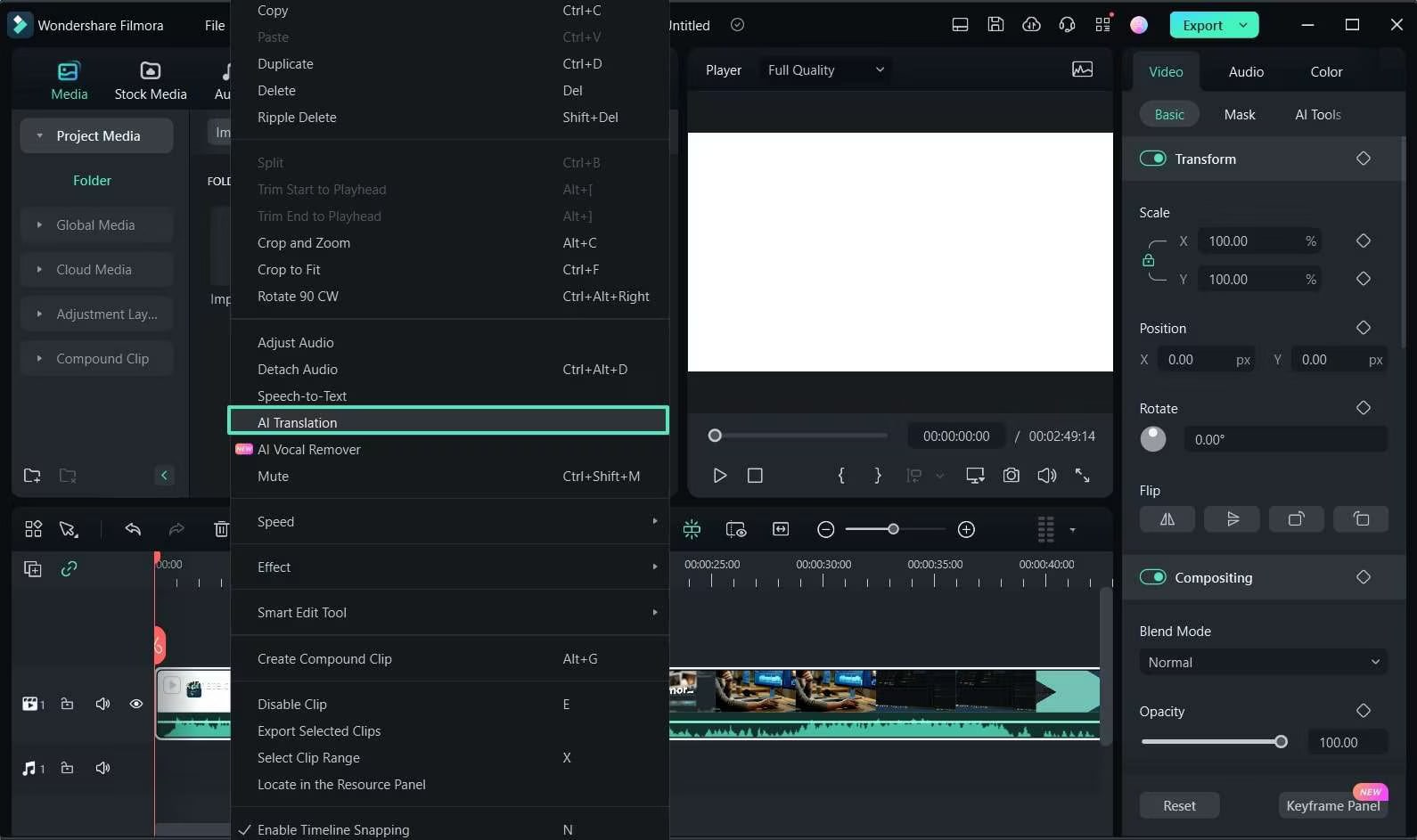
Task: Switch to the Color tab
Action: point(1326,72)
